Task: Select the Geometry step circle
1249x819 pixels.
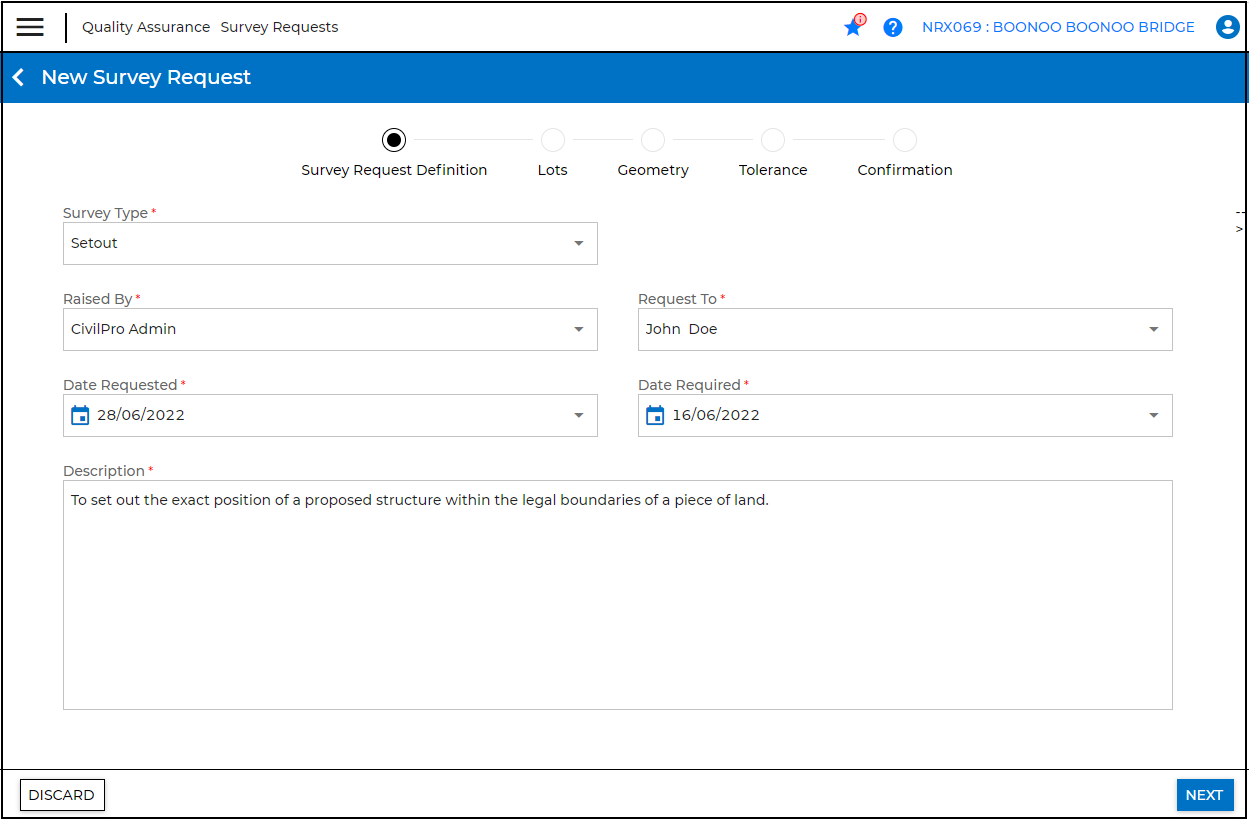Action: 653,140
